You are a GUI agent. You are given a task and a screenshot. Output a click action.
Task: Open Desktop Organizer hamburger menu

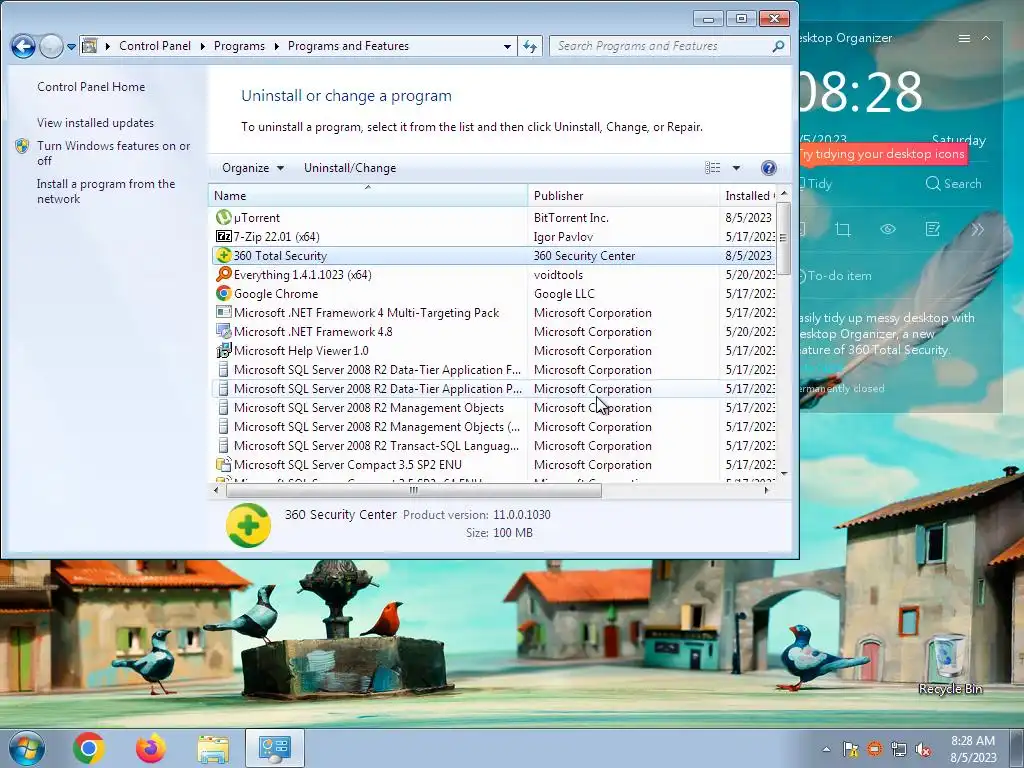(964, 39)
